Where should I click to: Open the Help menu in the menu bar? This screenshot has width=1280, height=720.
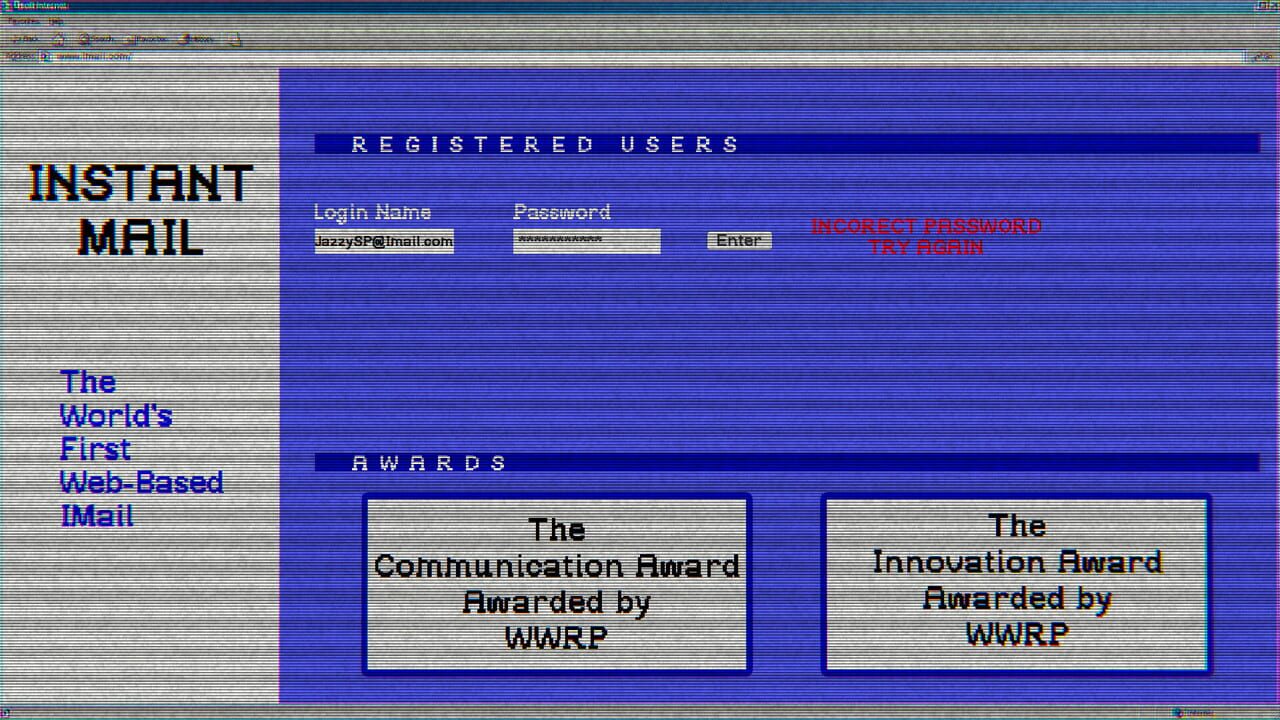(56, 21)
